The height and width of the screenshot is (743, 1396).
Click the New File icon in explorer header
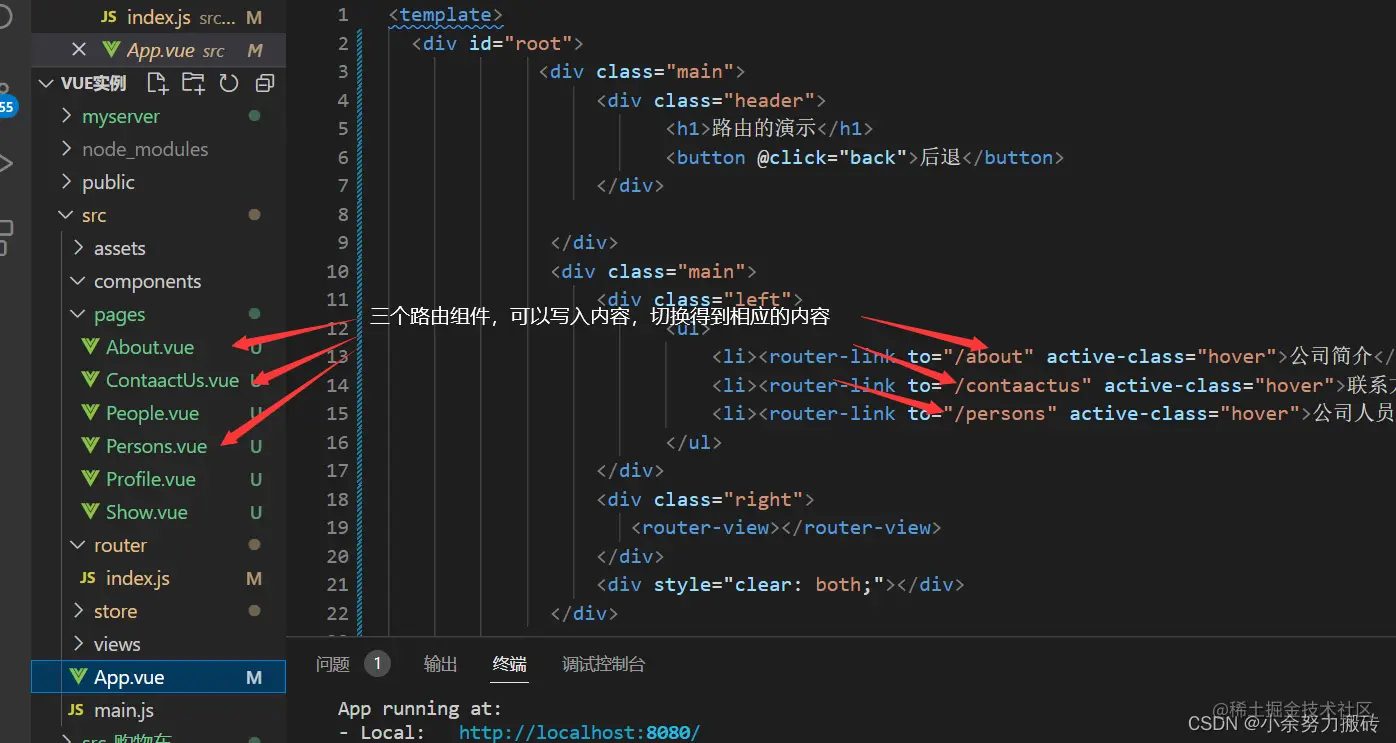coord(158,83)
